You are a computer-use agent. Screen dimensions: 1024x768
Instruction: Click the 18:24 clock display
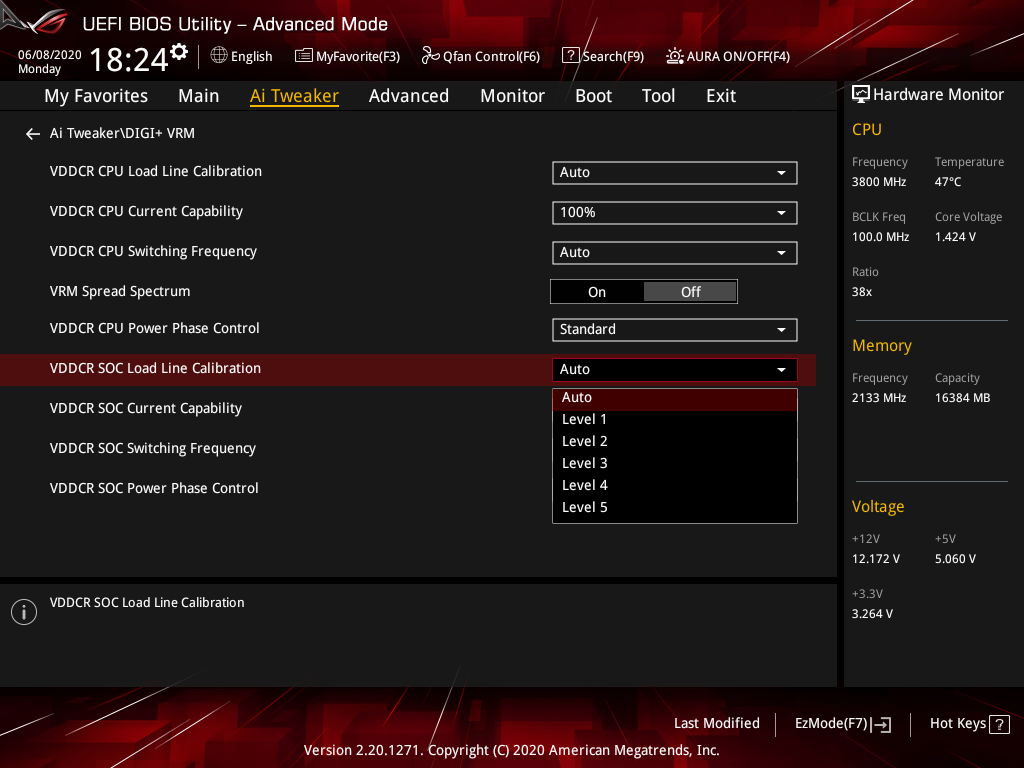(129, 60)
